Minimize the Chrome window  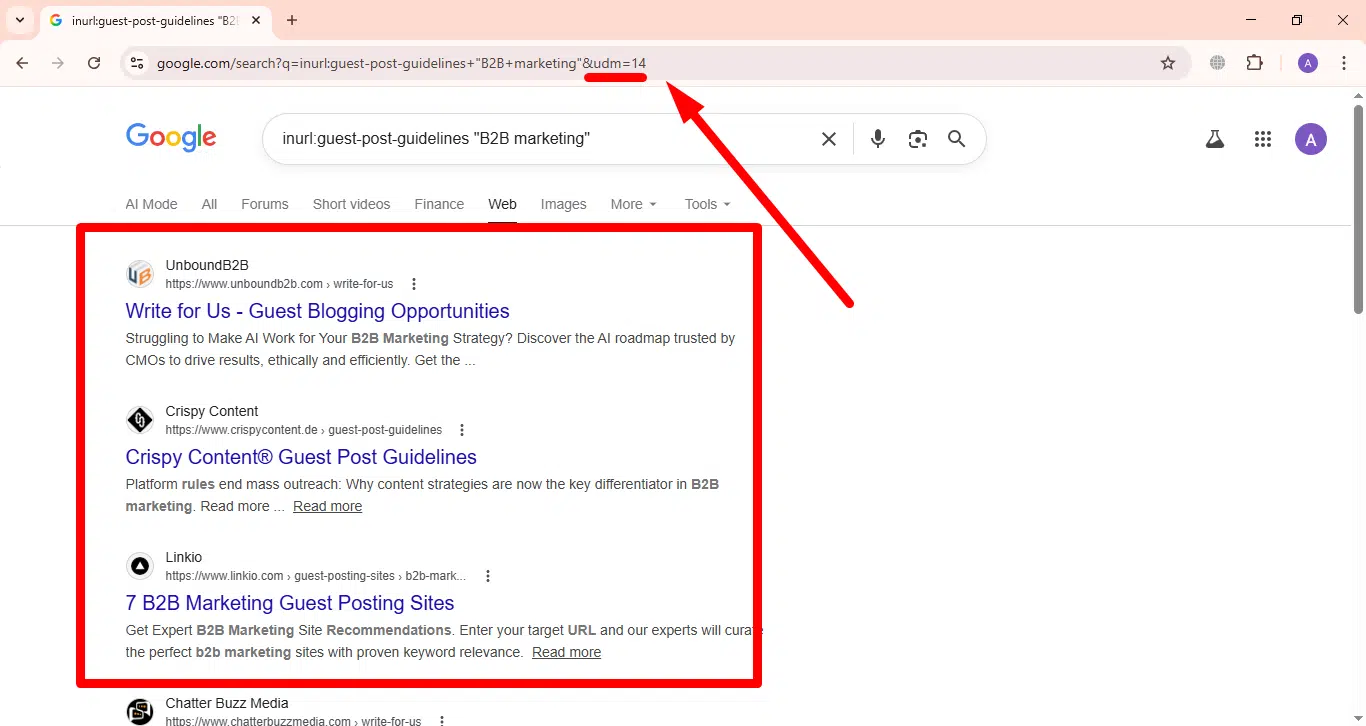coord(1251,20)
